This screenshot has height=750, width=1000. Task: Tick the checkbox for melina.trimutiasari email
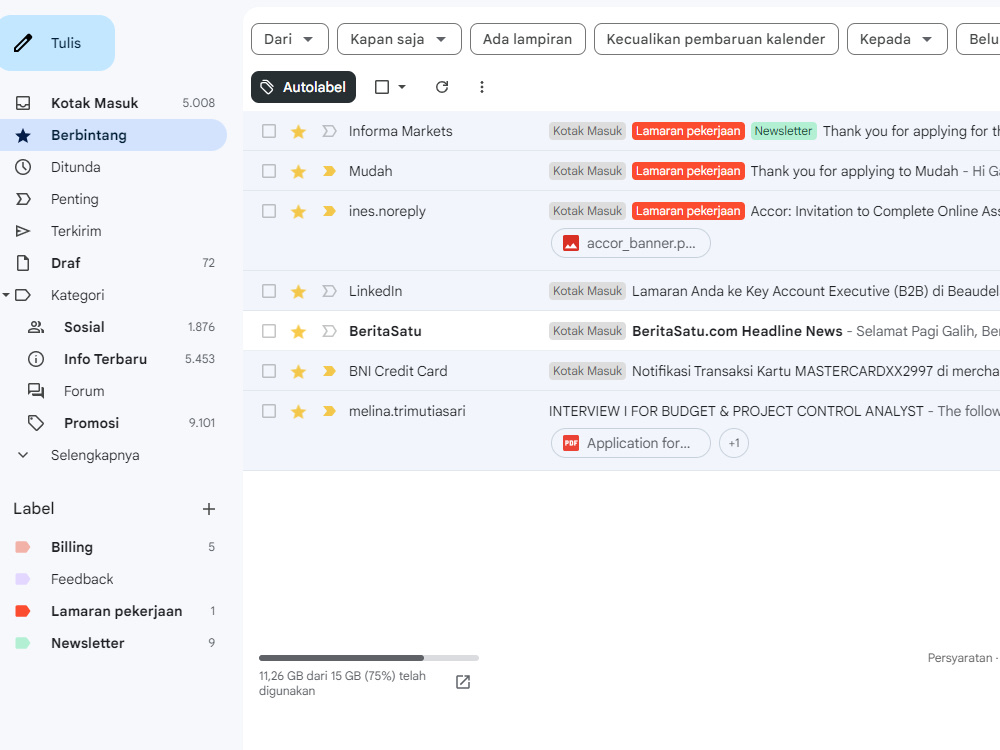coord(269,411)
